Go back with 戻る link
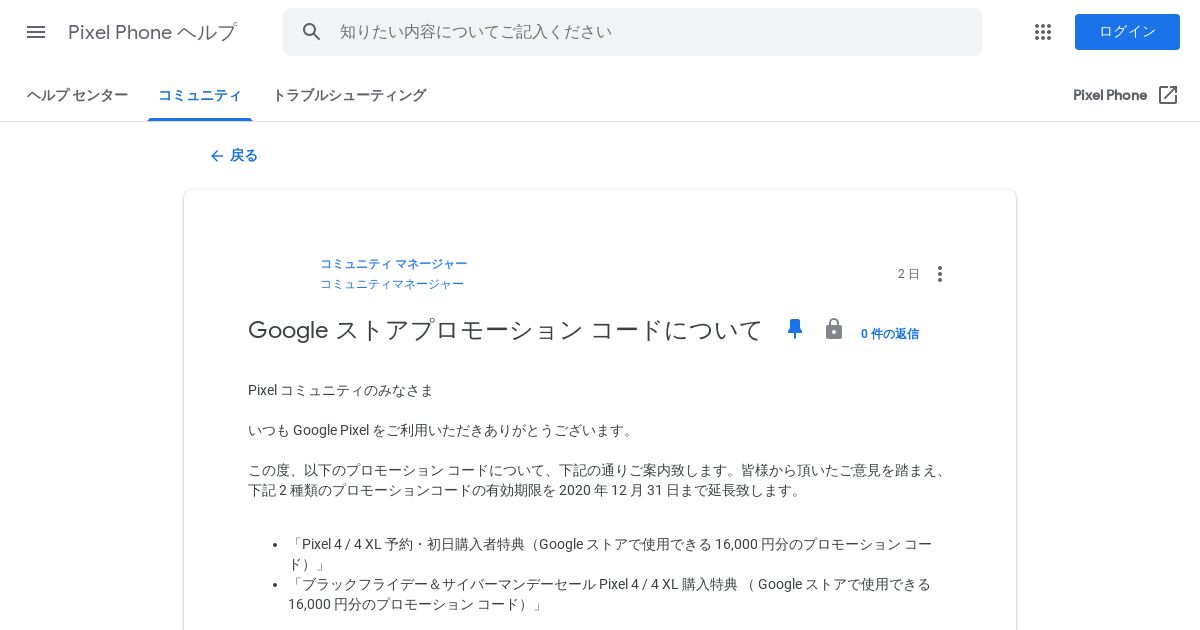The image size is (1200, 630). tap(244, 156)
